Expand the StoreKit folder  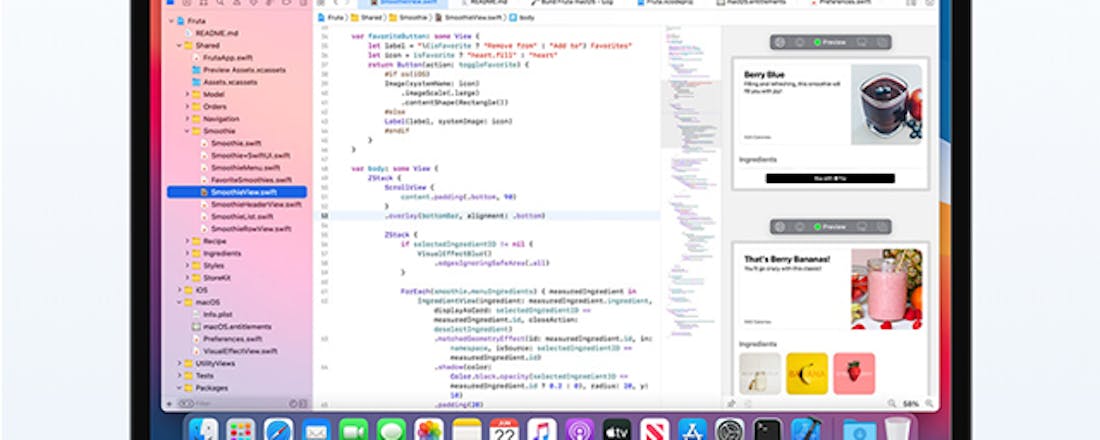tap(187, 278)
